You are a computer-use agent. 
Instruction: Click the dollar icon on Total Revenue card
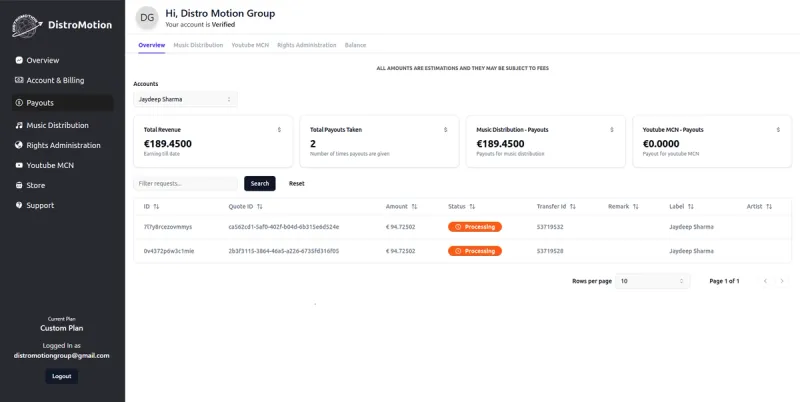click(279, 130)
